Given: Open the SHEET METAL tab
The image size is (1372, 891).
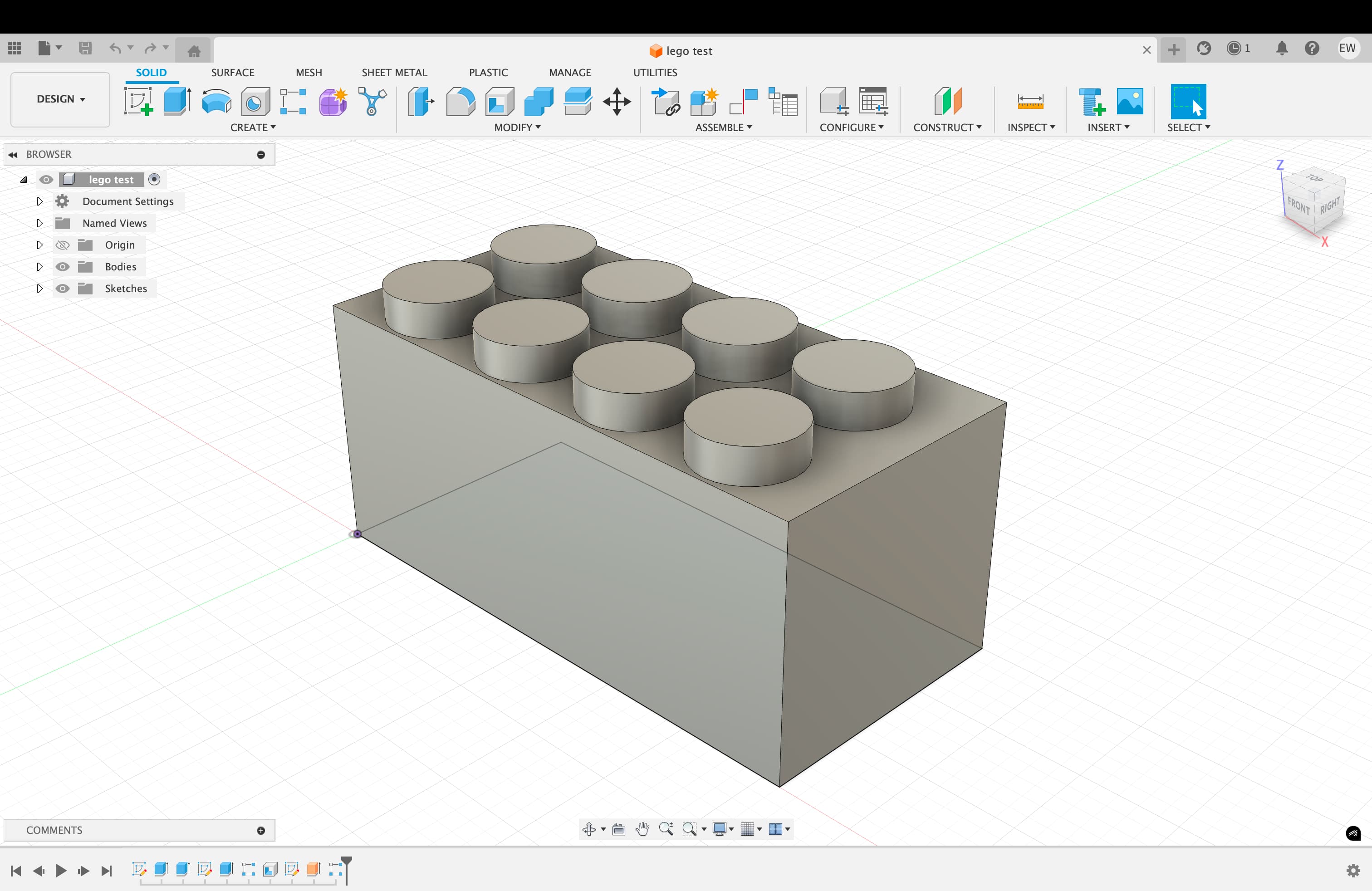Looking at the screenshot, I should click(394, 73).
